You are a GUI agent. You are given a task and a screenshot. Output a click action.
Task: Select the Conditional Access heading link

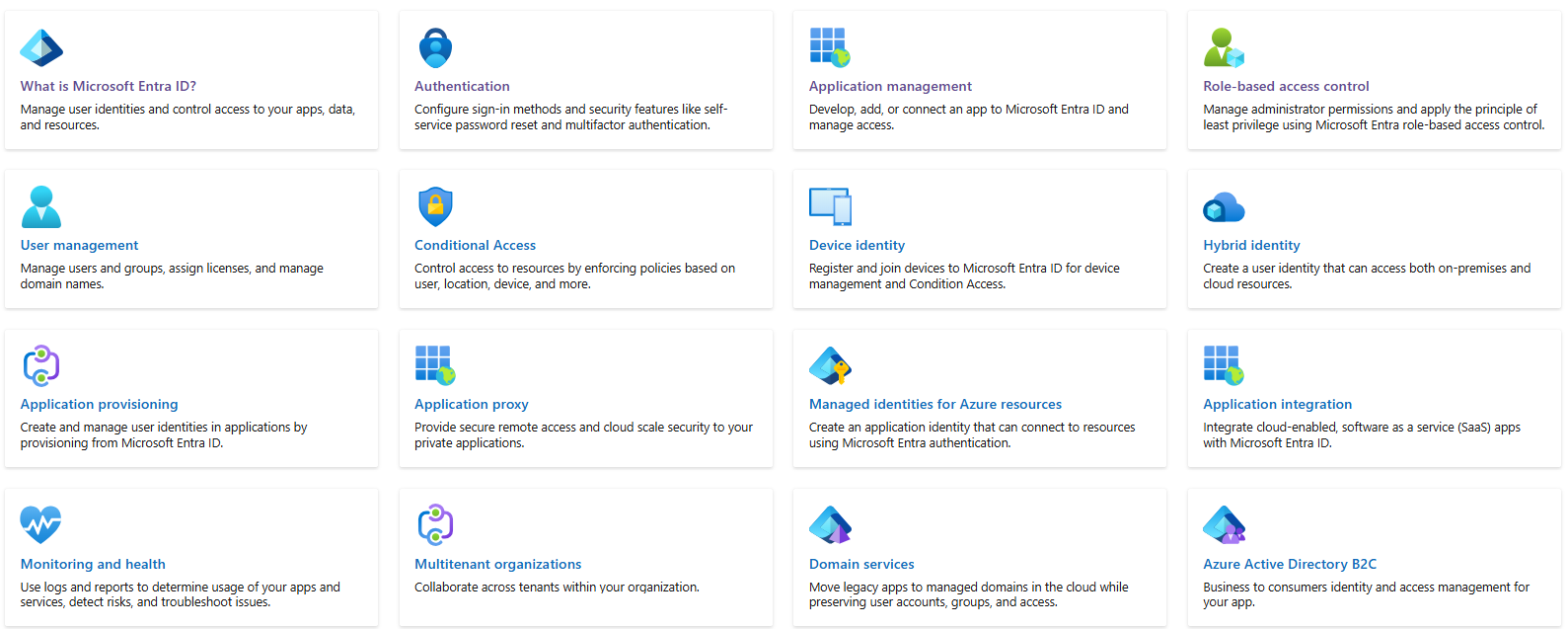pyautogui.click(x=475, y=245)
